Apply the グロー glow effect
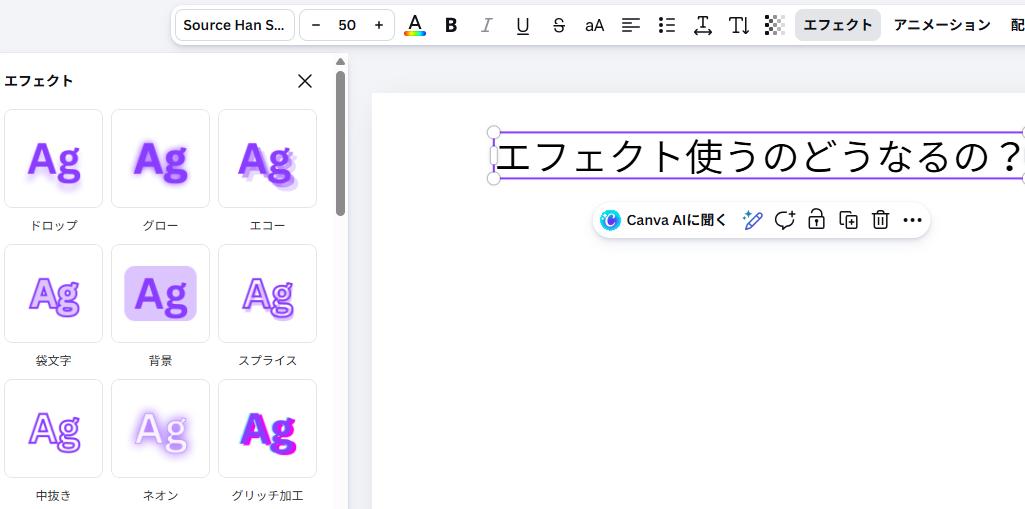 click(x=160, y=159)
